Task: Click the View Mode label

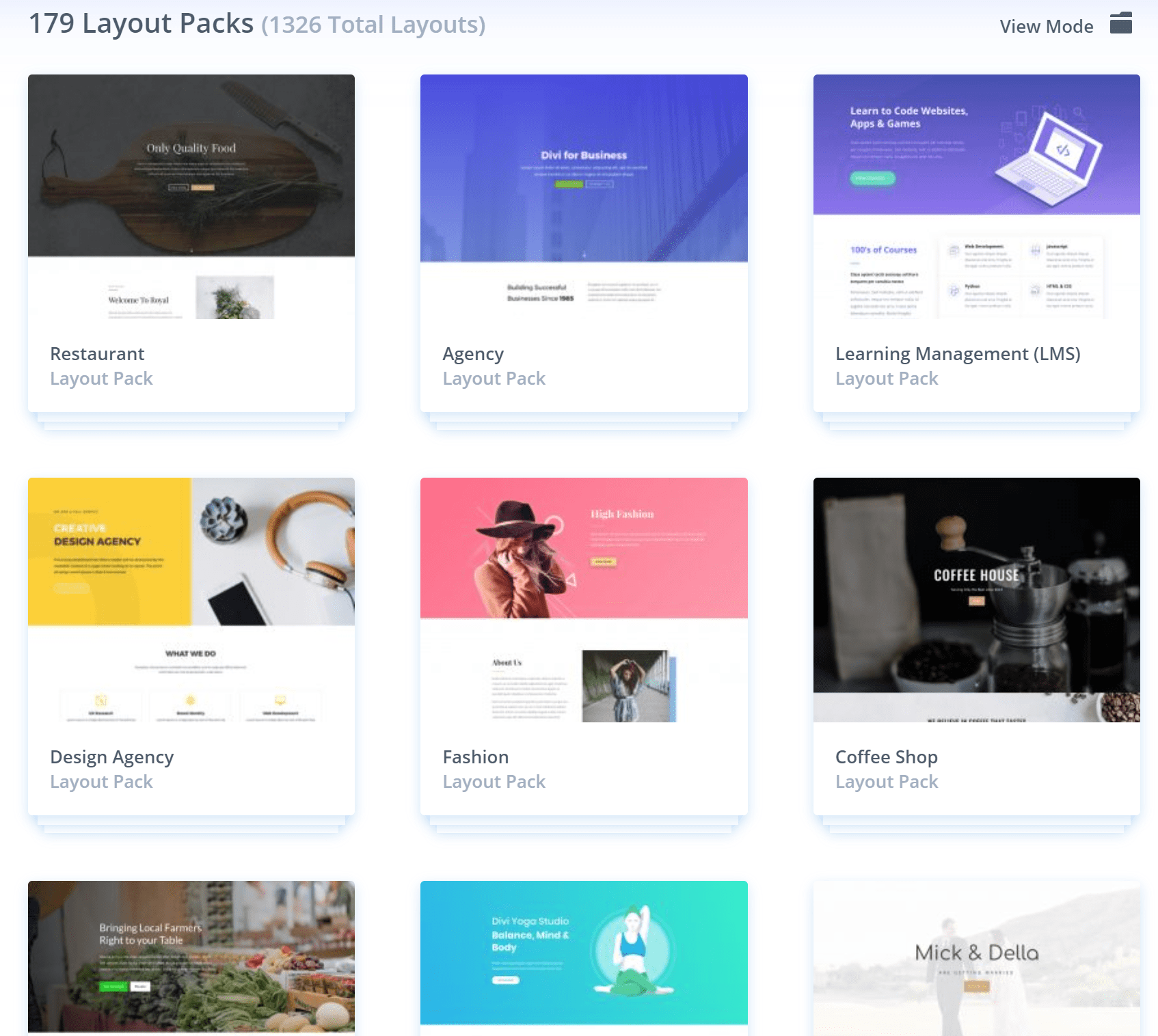Action: 1046,27
